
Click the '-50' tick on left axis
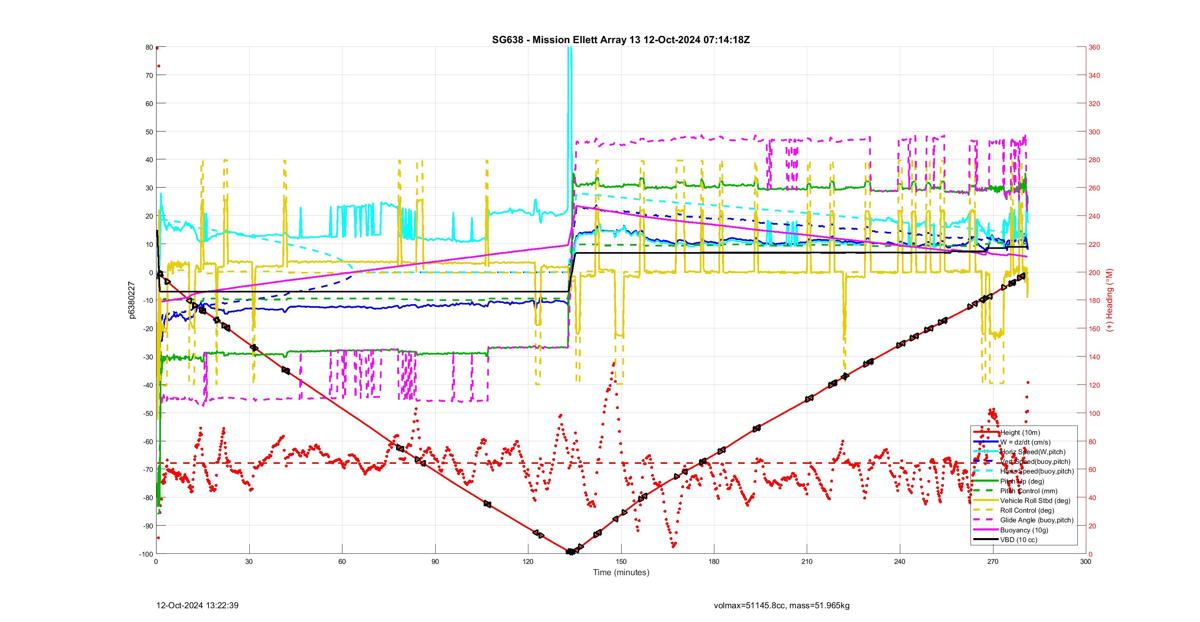tap(146, 413)
